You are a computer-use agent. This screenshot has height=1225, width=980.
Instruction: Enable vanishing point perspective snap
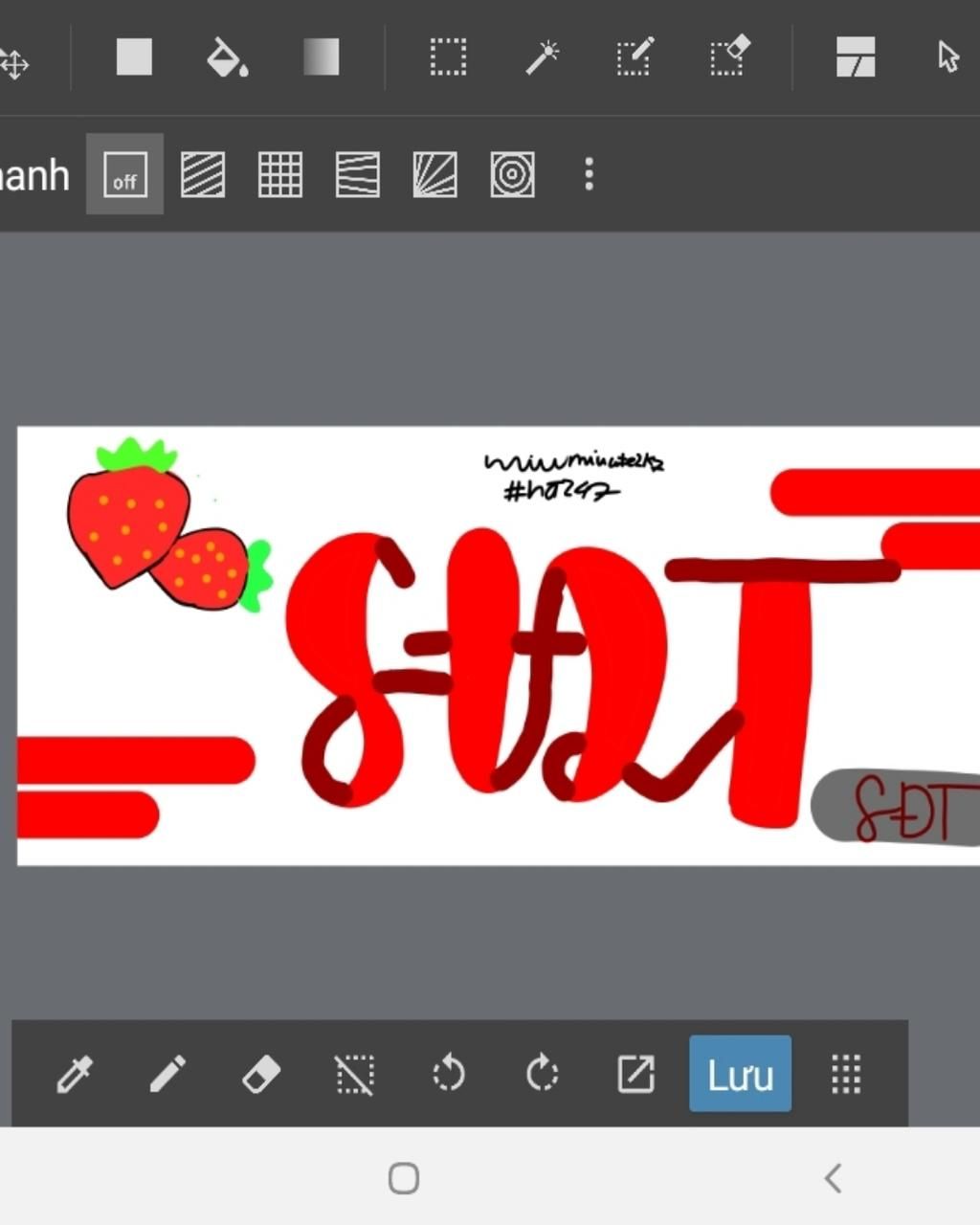click(x=358, y=174)
